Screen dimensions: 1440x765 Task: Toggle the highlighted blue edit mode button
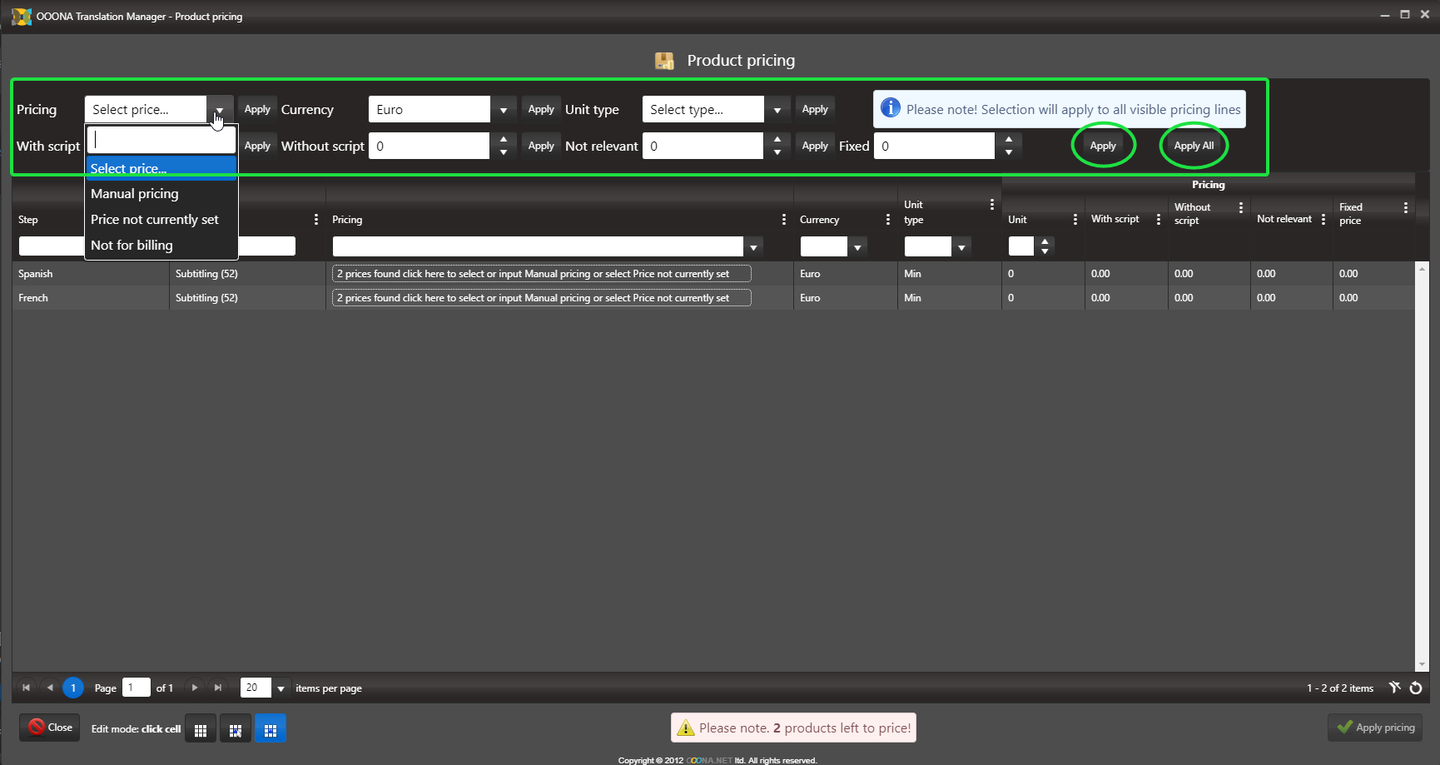pos(269,729)
